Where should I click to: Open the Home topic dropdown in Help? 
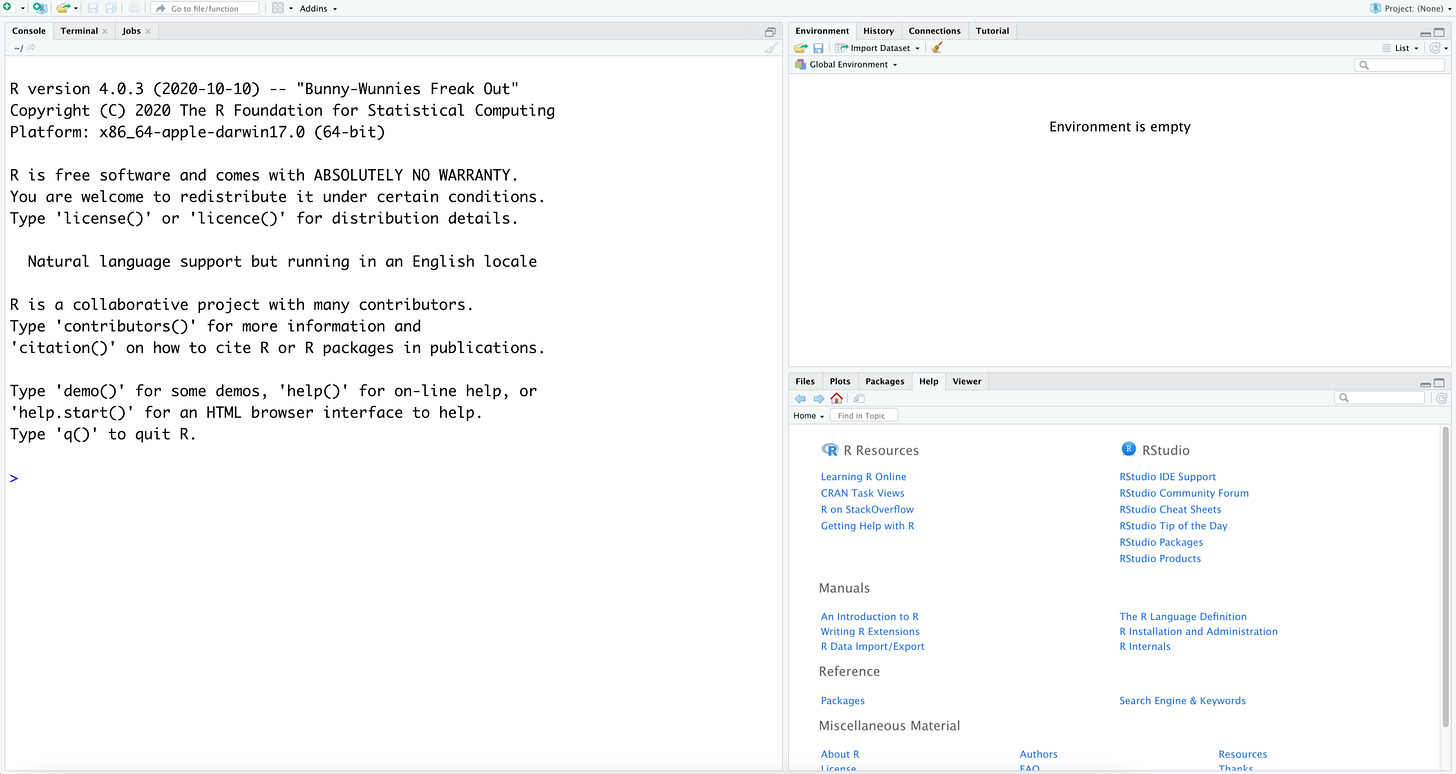click(x=808, y=416)
